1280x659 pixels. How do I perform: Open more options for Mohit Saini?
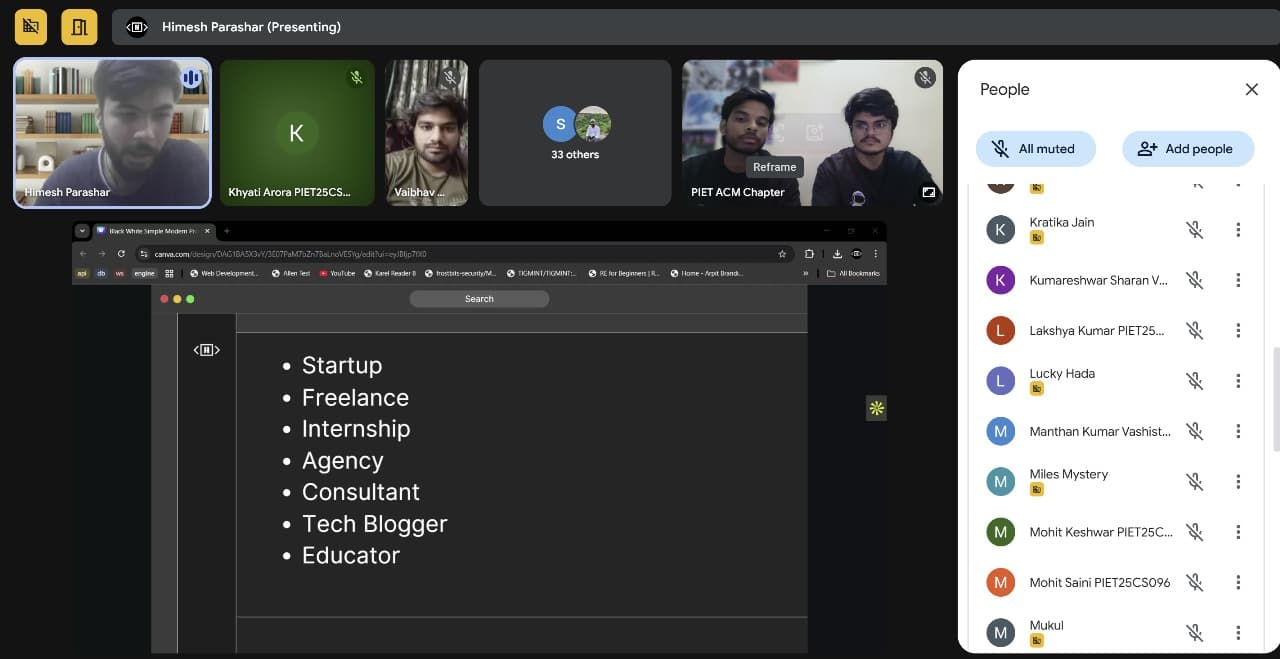pyautogui.click(x=1238, y=582)
